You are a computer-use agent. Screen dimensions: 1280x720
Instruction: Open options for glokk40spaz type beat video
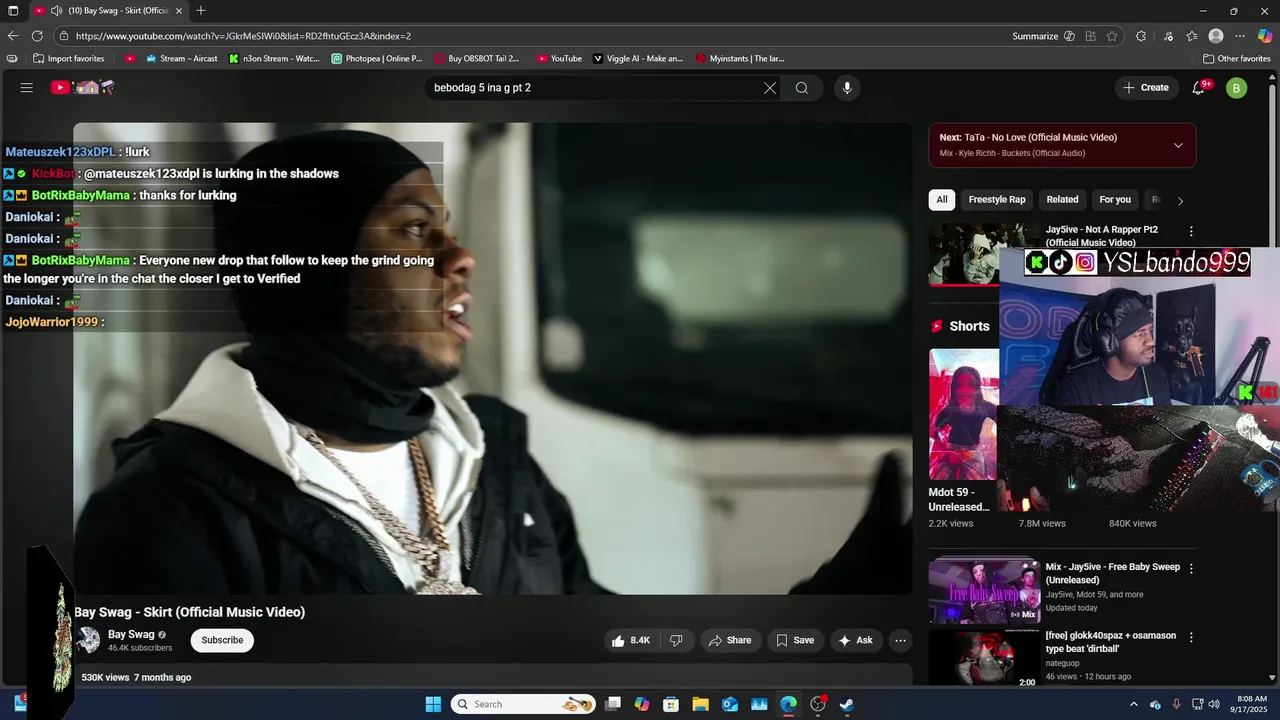(1191, 637)
